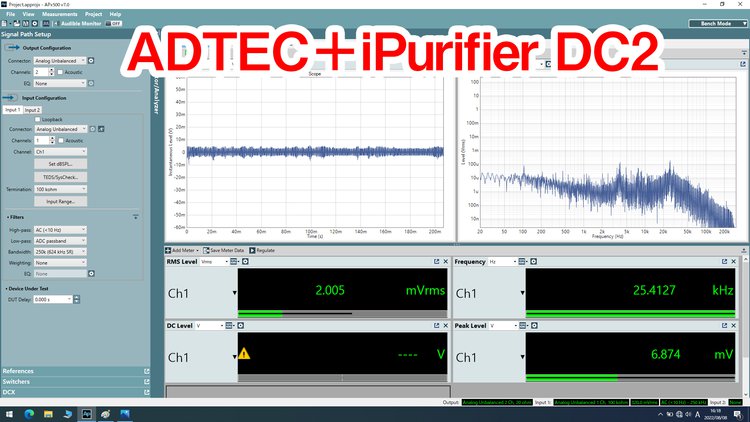Open Microsoft Edge from taskbar

tap(29, 414)
